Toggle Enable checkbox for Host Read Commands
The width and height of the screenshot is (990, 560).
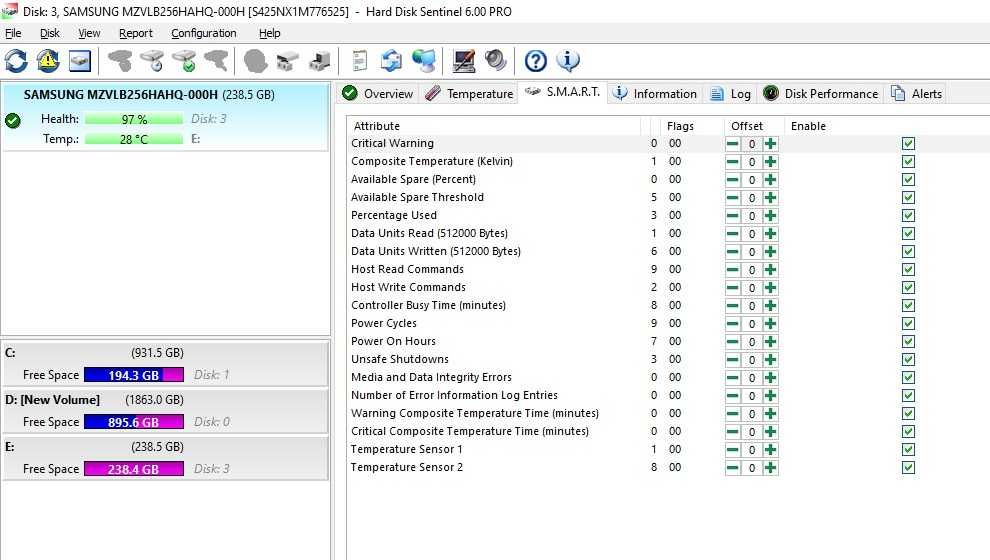click(x=908, y=270)
